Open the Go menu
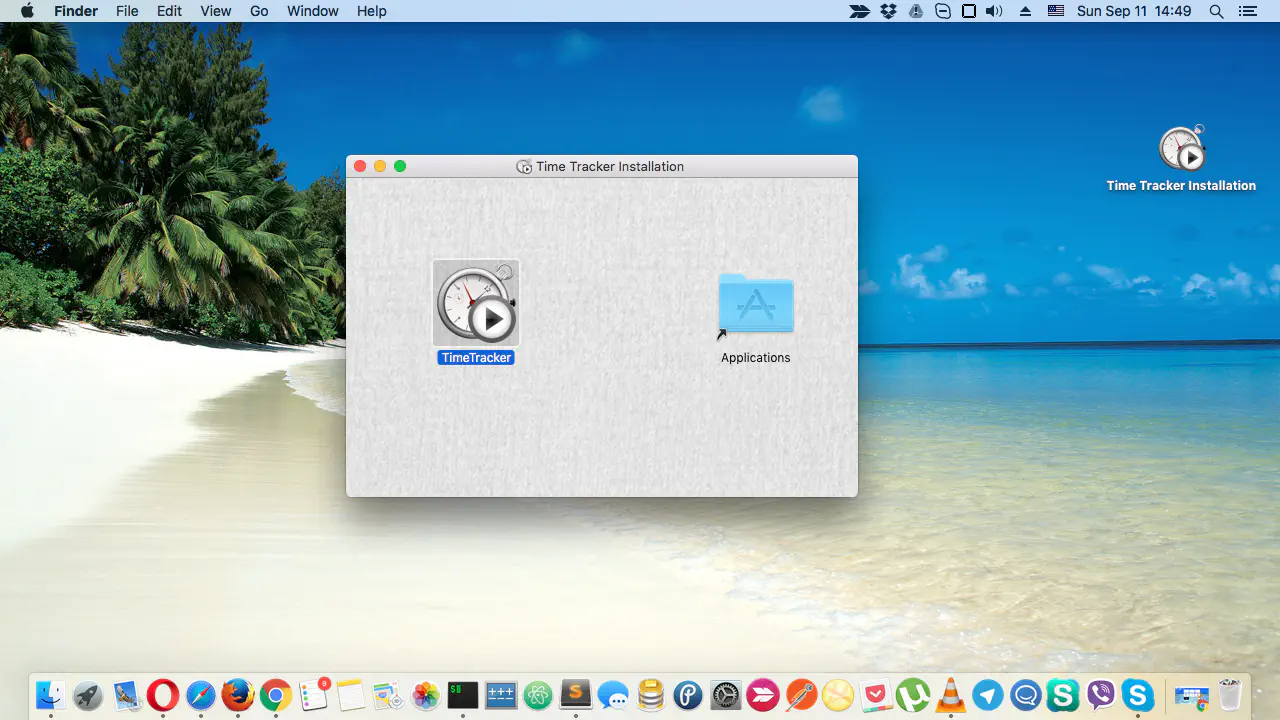The width and height of the screenshot is (1280, 720). [x=259, y=11]
